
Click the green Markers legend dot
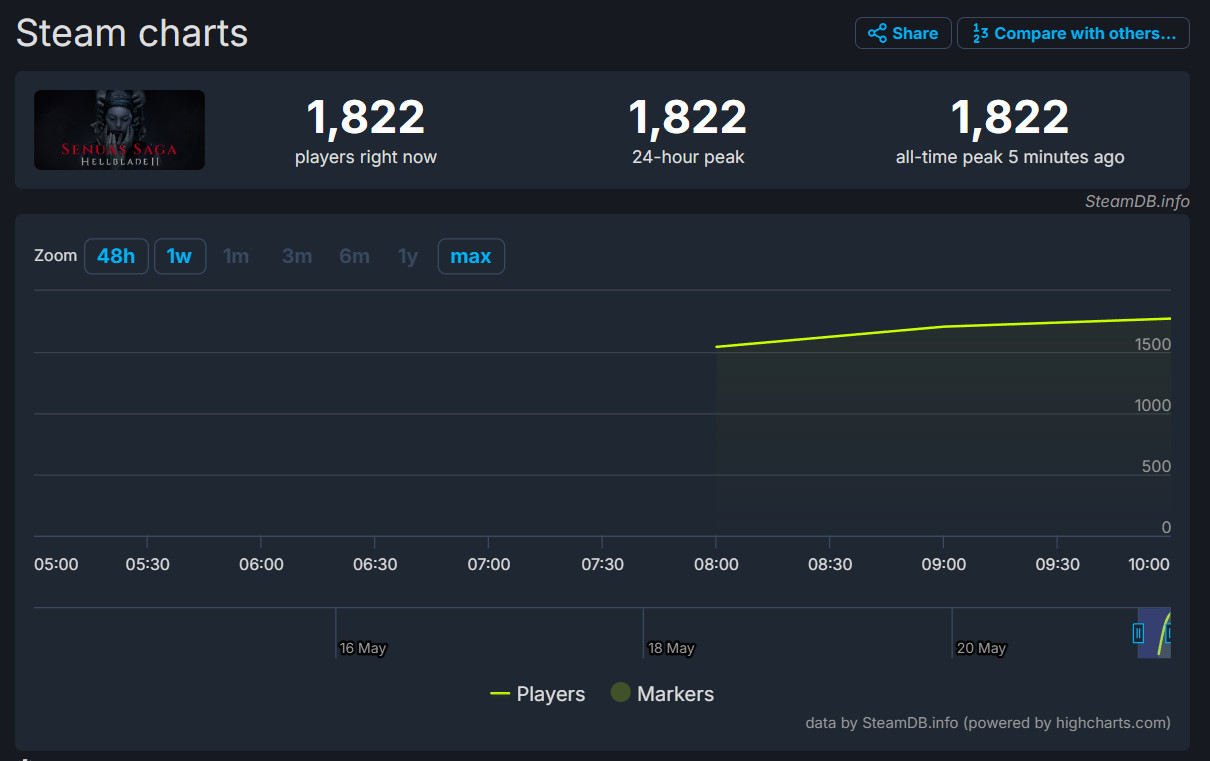tap(620, 692)
